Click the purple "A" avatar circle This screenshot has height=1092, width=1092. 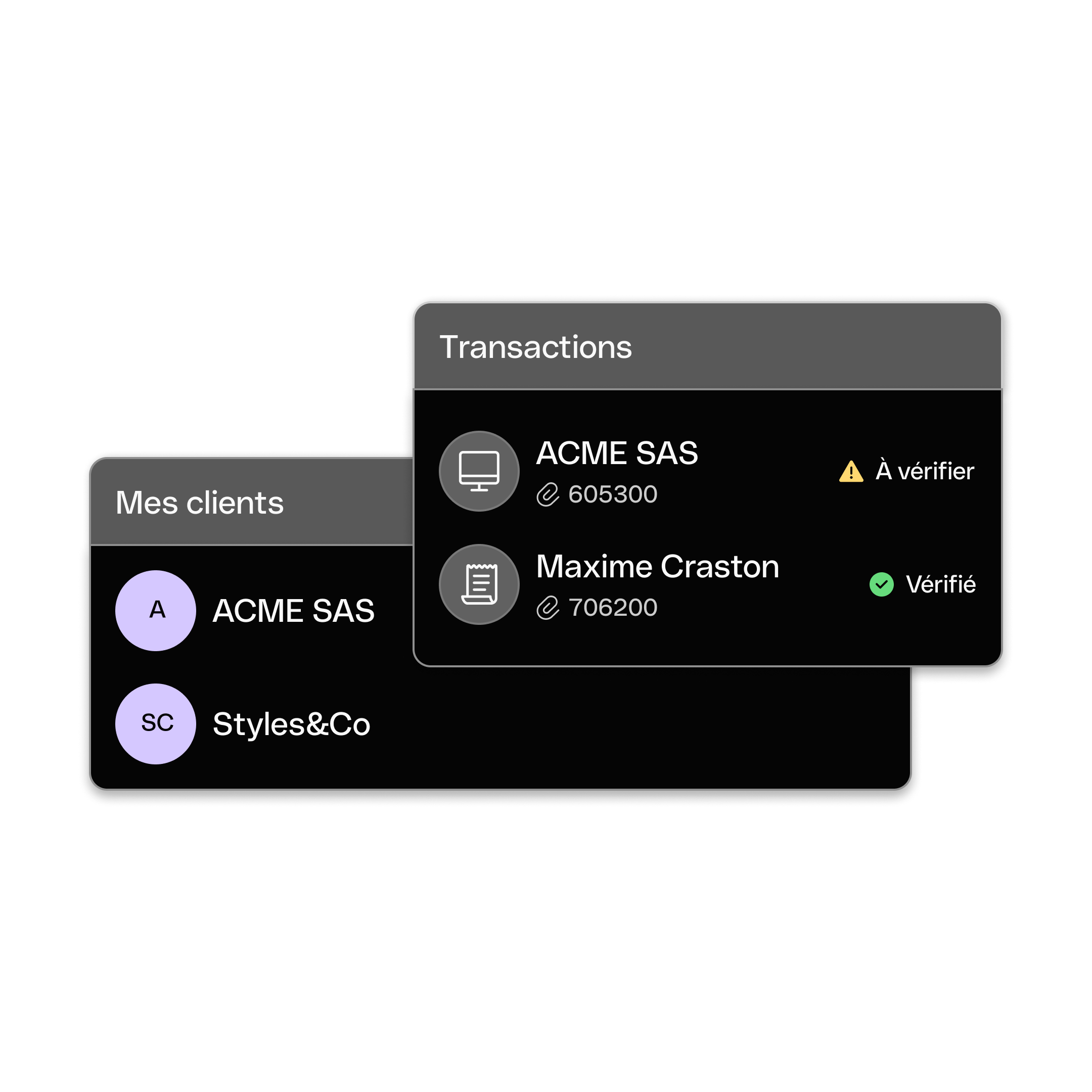(155, 610)
